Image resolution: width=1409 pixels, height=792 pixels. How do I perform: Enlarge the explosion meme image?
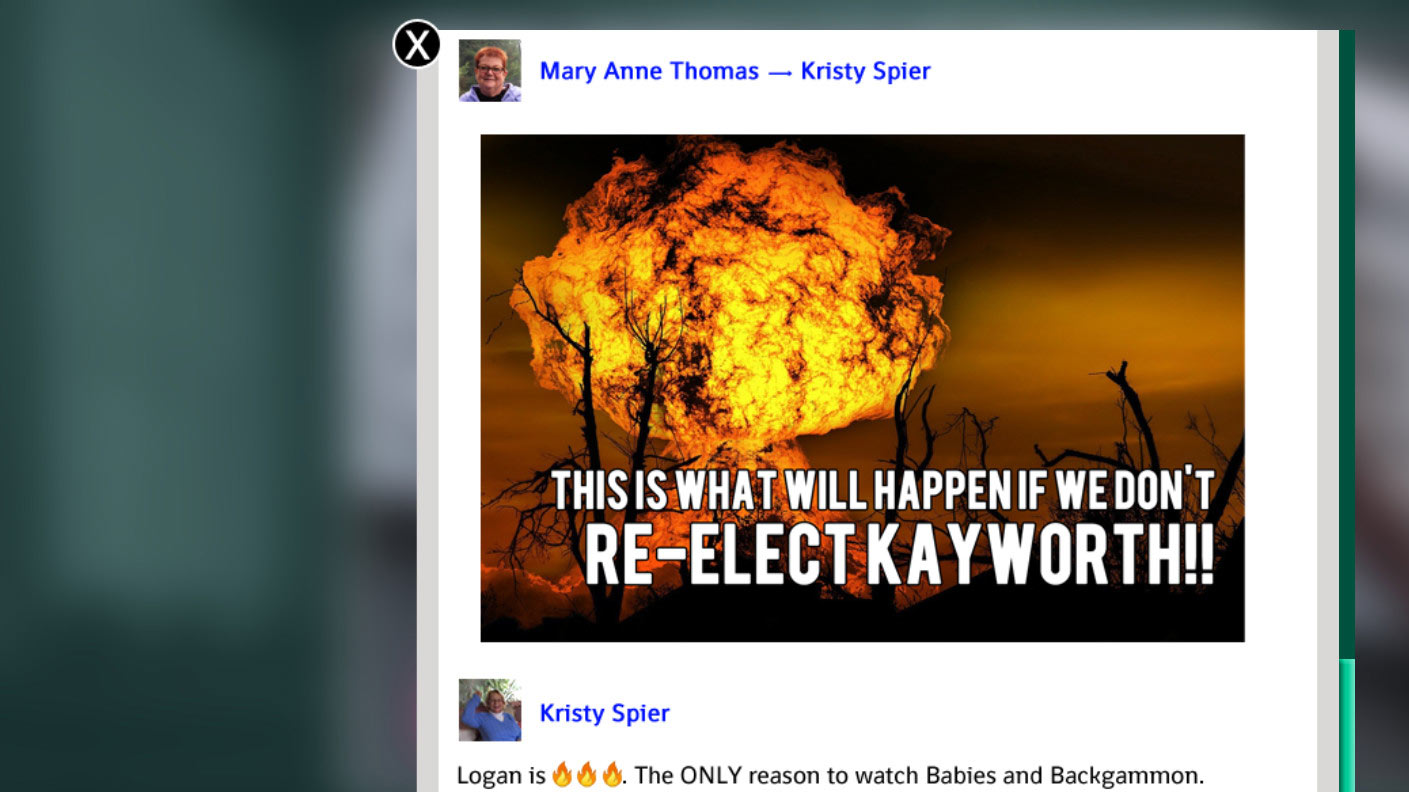point(862,388)
